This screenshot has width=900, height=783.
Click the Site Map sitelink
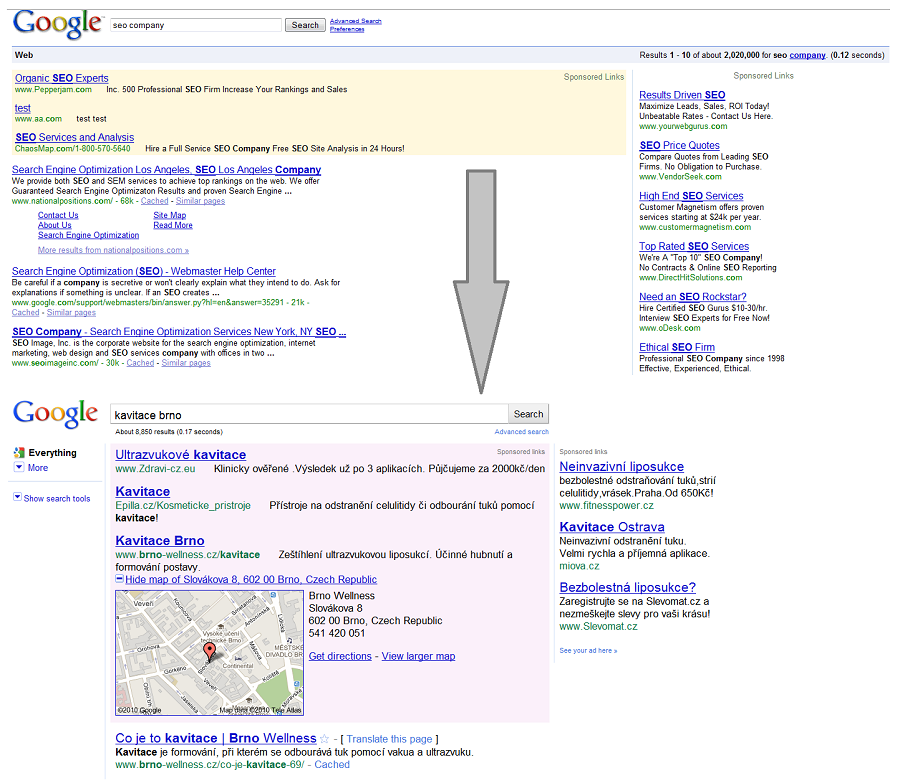point(170,215)
